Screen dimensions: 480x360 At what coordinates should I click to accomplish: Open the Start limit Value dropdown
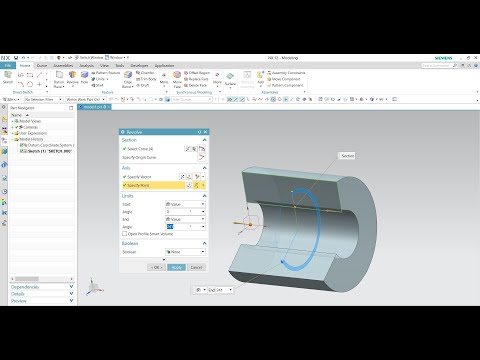(x=185, y=204)
